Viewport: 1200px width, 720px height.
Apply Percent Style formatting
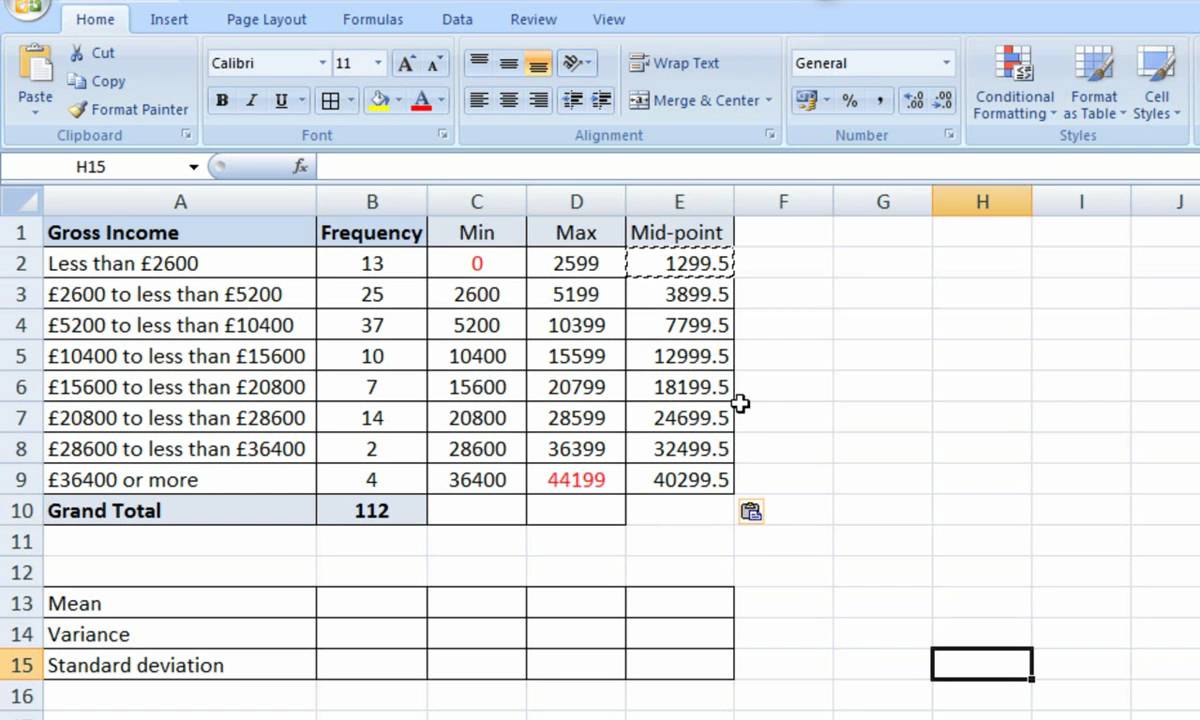(x=849, y=100)
